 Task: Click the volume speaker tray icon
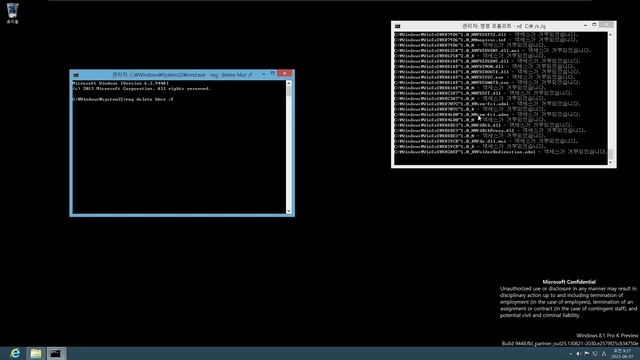pyautogui.click(x=578, y=353)
